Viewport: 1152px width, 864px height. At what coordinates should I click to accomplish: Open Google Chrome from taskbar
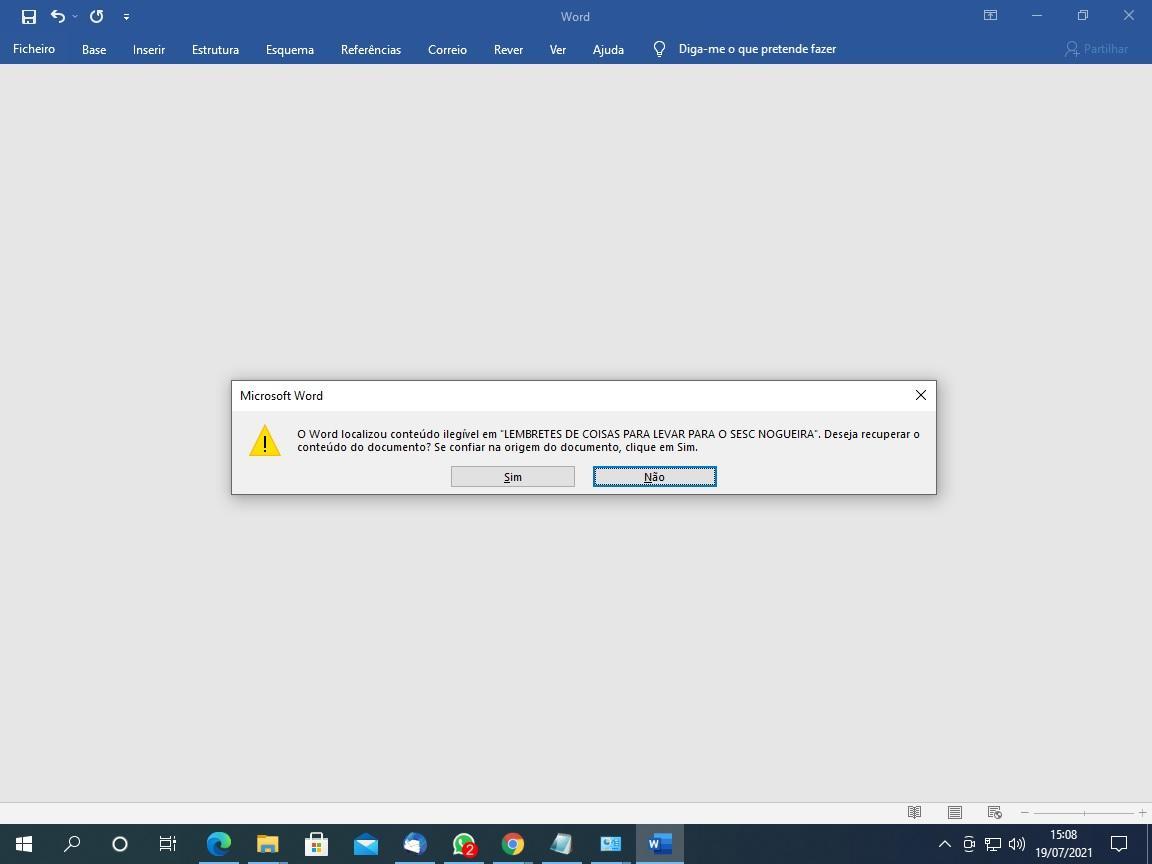coord(513,844)
